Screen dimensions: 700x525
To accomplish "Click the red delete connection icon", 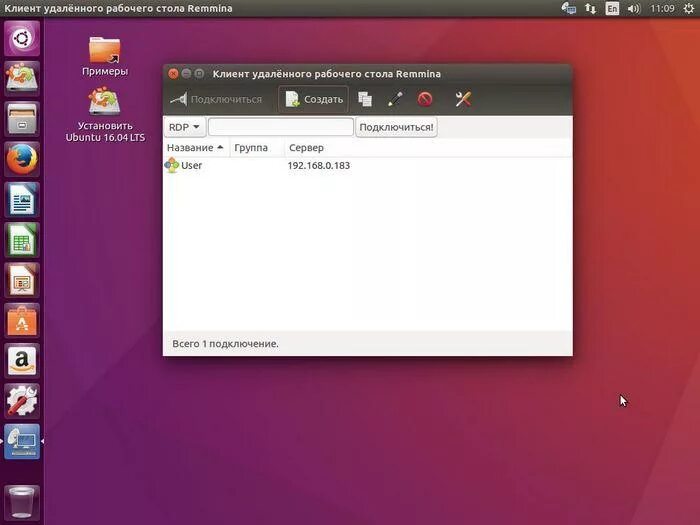I will [x=425, y=99].
